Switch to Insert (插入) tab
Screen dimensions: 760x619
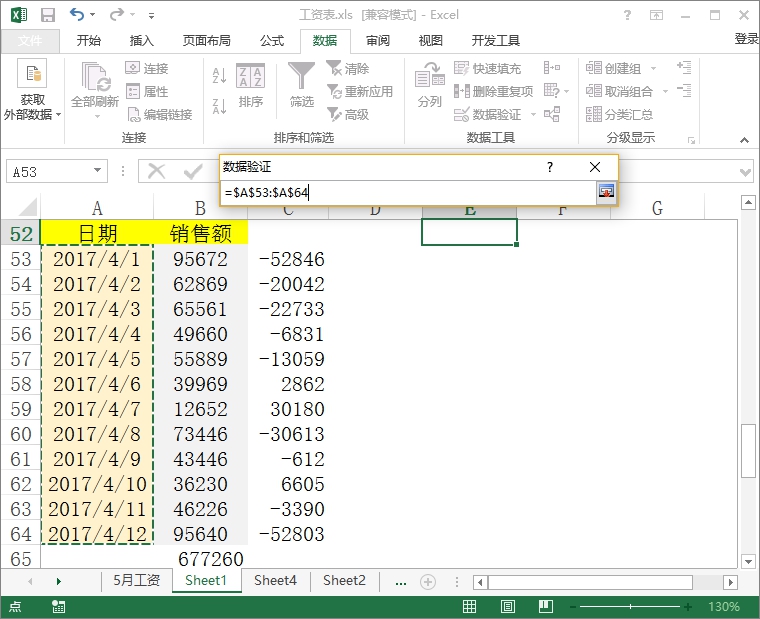pos(142,41)
